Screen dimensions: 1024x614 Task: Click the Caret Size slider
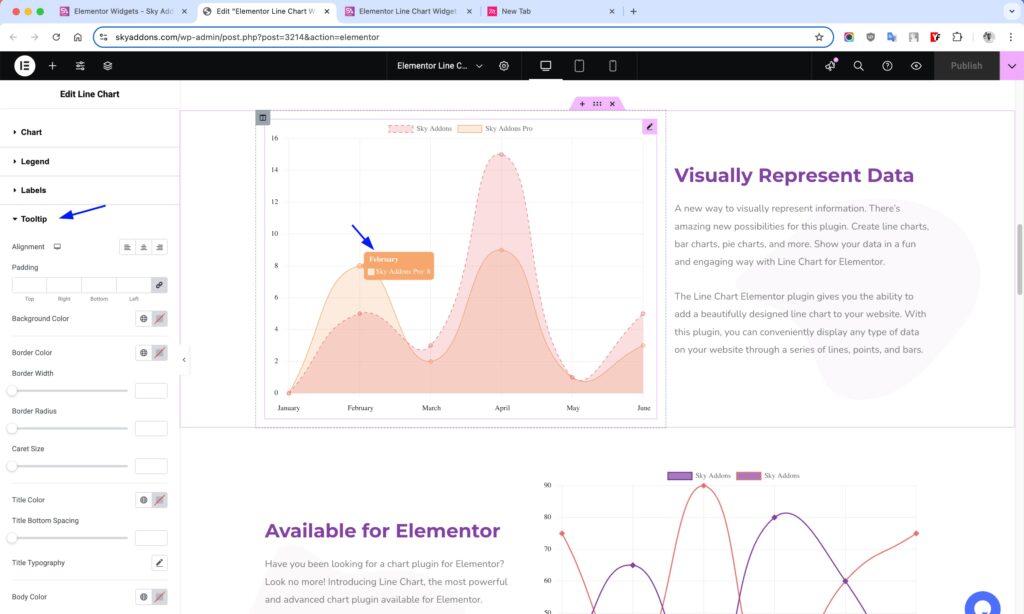coord(69,466)
